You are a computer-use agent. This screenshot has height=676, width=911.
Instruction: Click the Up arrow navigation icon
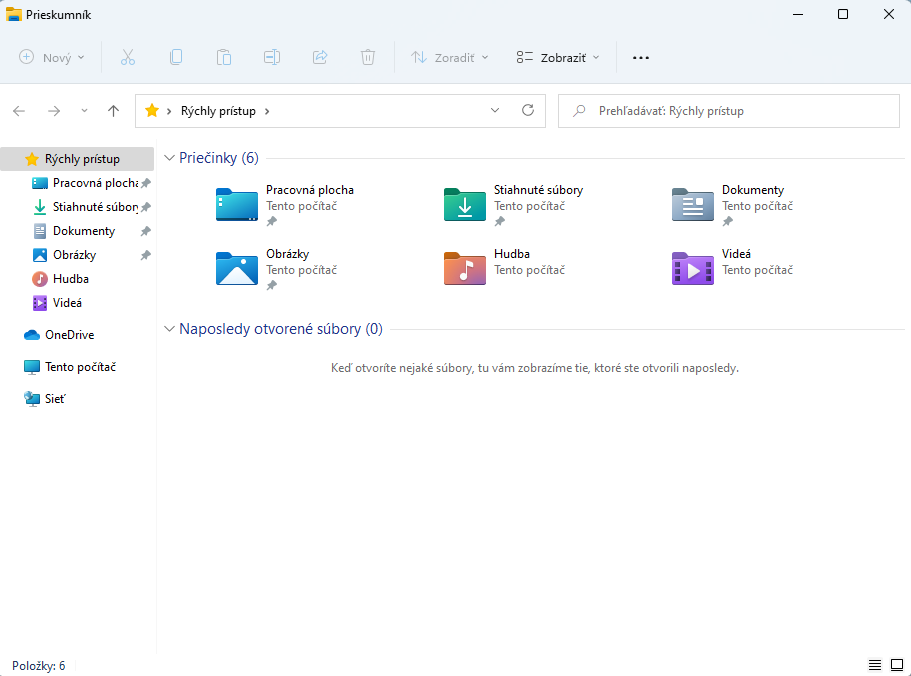(113, 111)
